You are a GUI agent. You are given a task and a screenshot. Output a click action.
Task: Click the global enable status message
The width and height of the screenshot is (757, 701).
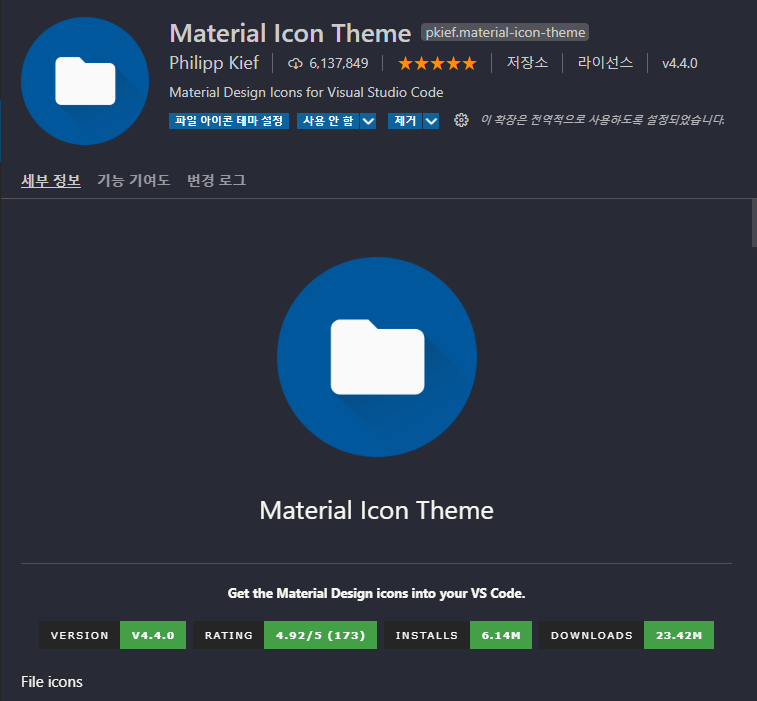point(603,120)
